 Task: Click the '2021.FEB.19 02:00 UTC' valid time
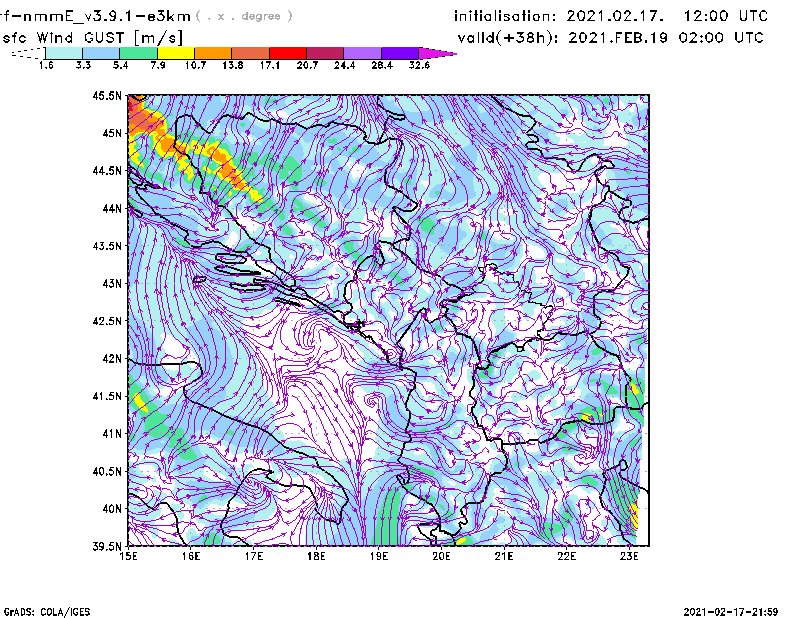666,38
